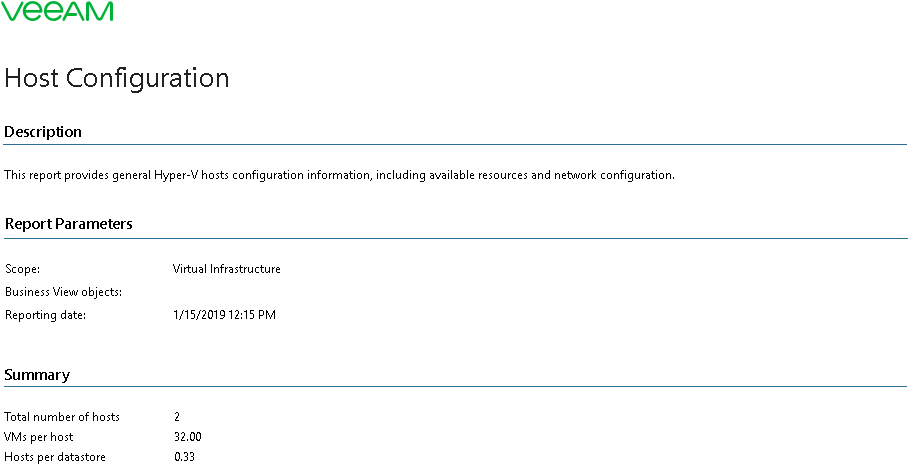
Task: Click the Total number of hosts label
Action: (62, 417)
